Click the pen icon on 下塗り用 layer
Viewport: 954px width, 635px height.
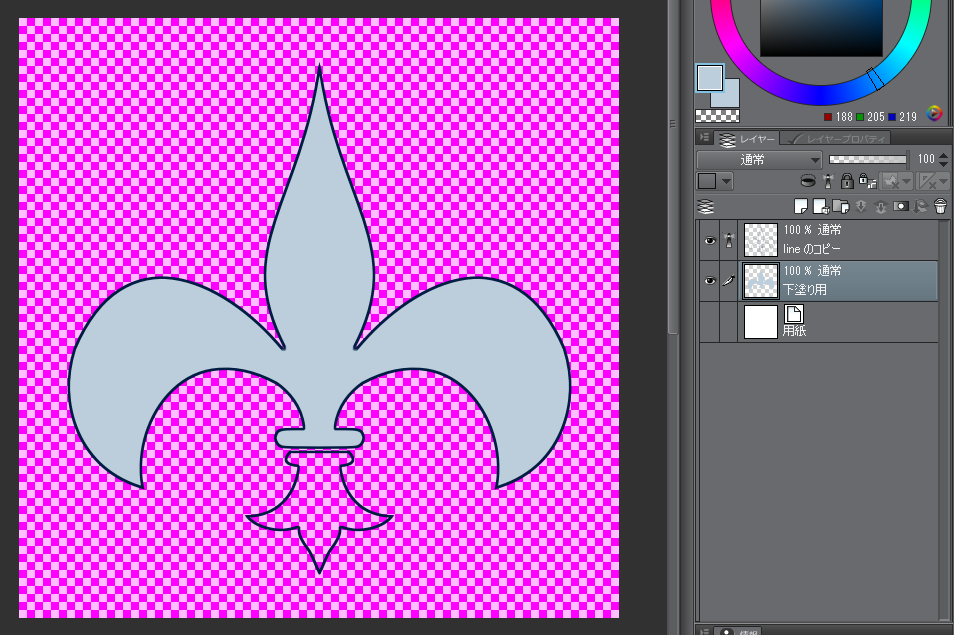(x=728, y=280)
